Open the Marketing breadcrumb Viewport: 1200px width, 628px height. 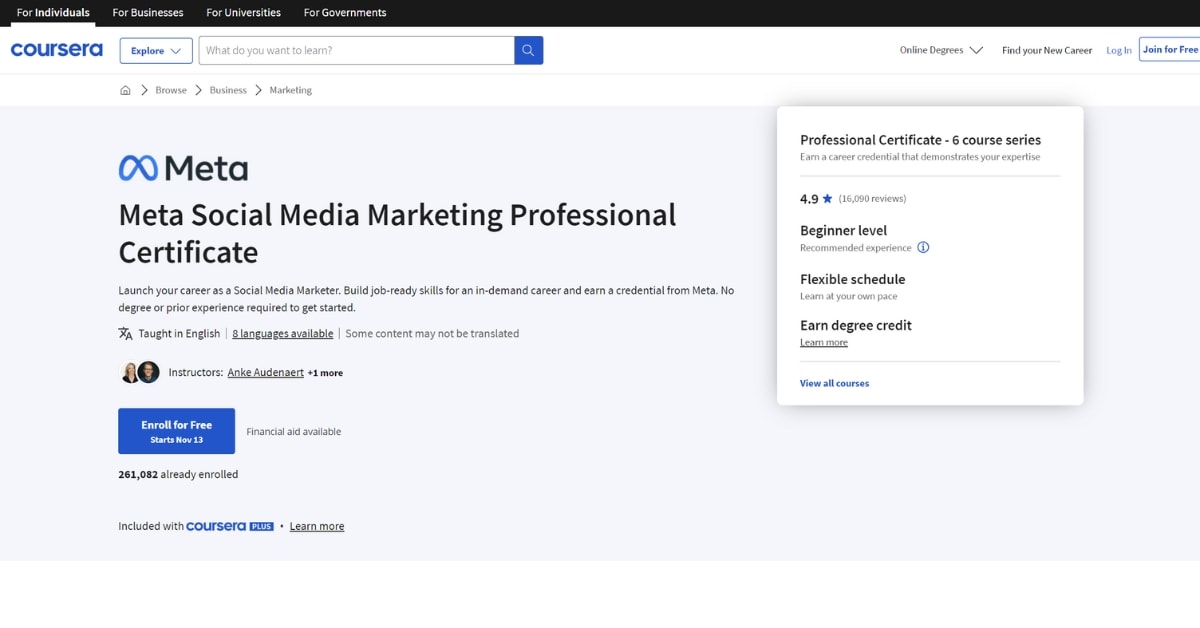[x=291, y=90]
